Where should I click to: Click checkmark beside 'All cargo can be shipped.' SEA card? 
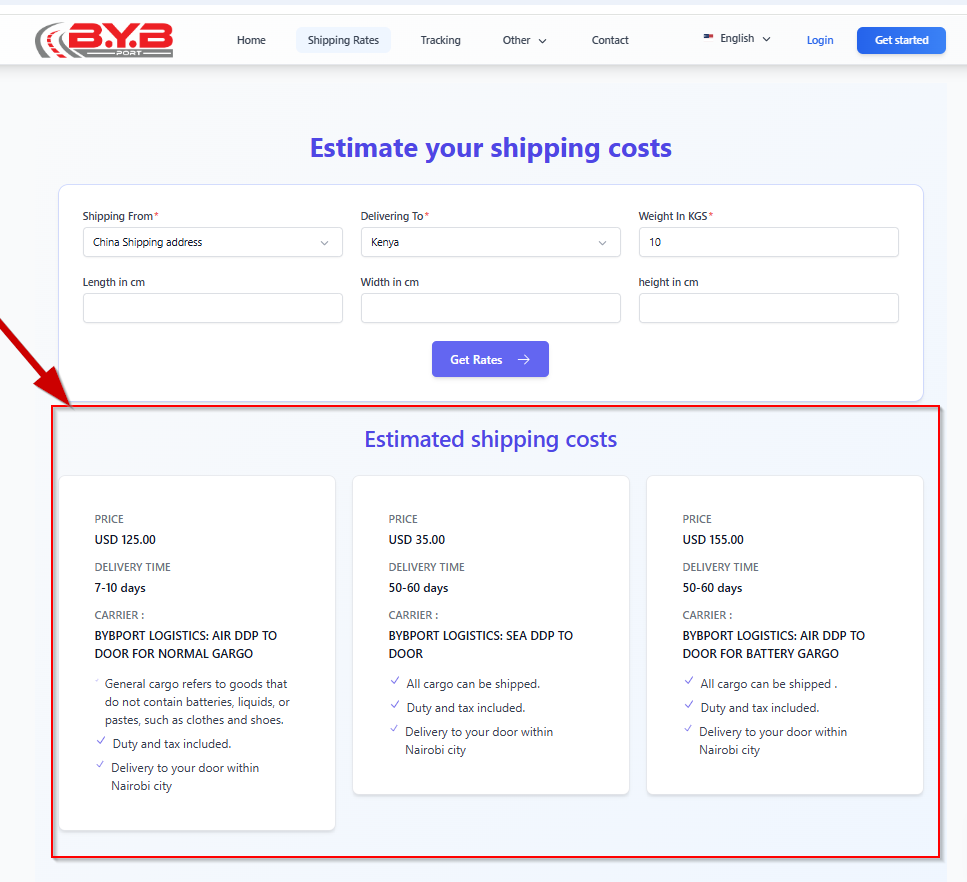[x=395, y=681]
